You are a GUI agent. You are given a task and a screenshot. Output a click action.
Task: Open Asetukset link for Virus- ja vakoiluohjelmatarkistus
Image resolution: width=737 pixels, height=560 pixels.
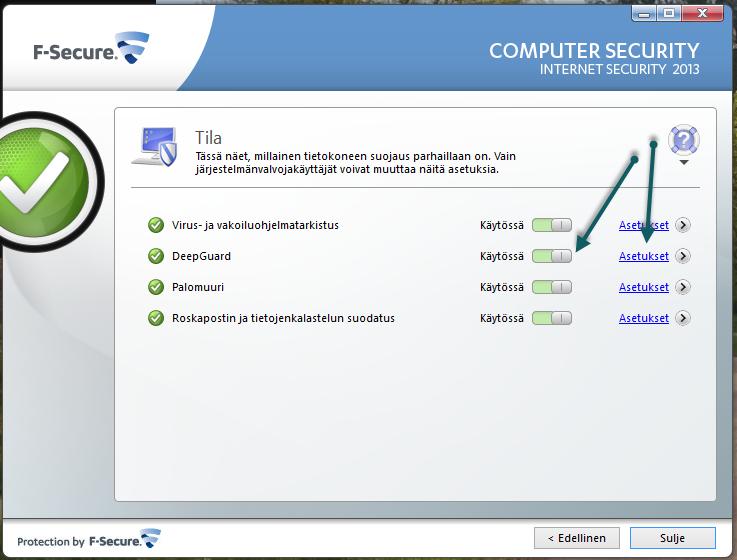[x=643, y=225]
